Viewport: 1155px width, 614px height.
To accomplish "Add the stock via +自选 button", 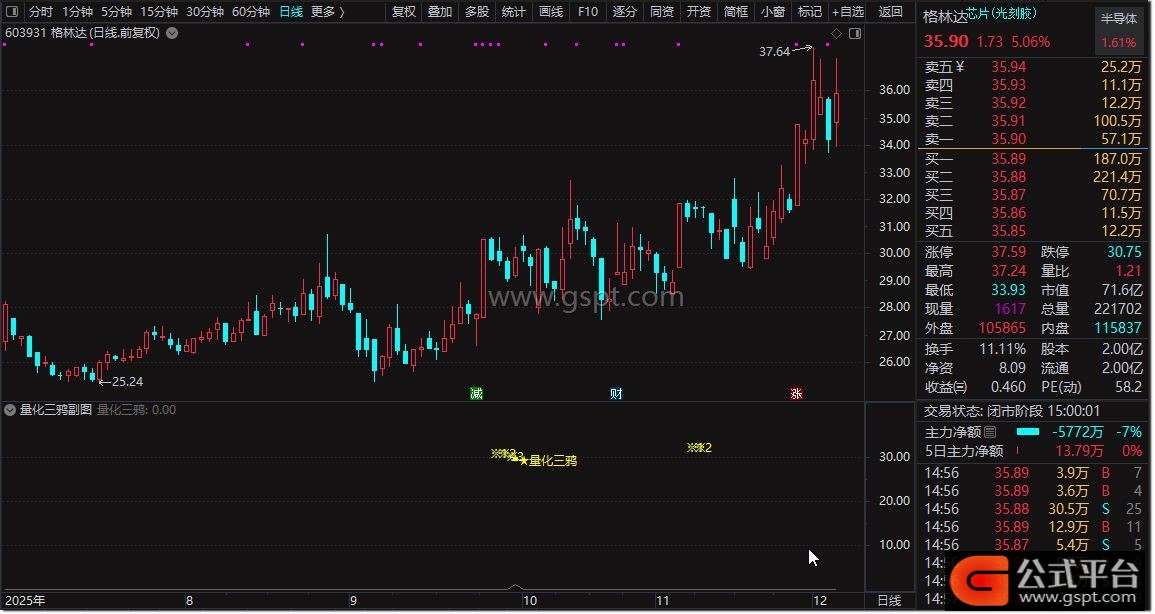I will click(846, 12).
